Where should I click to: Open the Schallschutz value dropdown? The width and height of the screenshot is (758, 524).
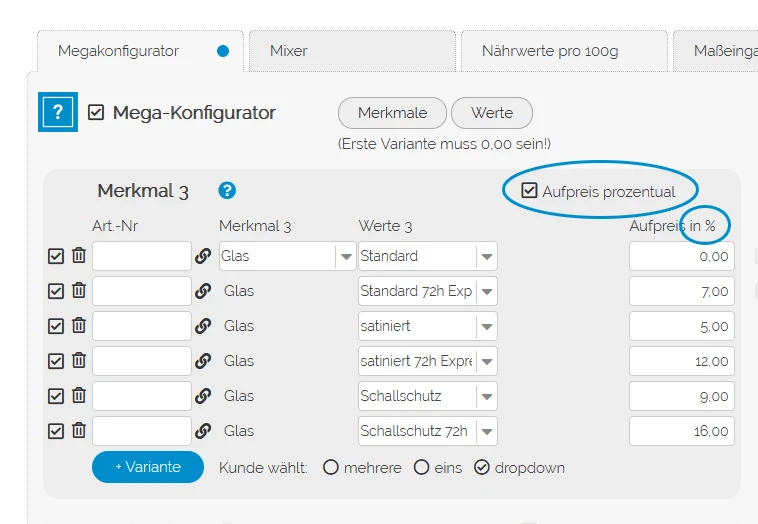pyautogui.click(x=486, y=396)
